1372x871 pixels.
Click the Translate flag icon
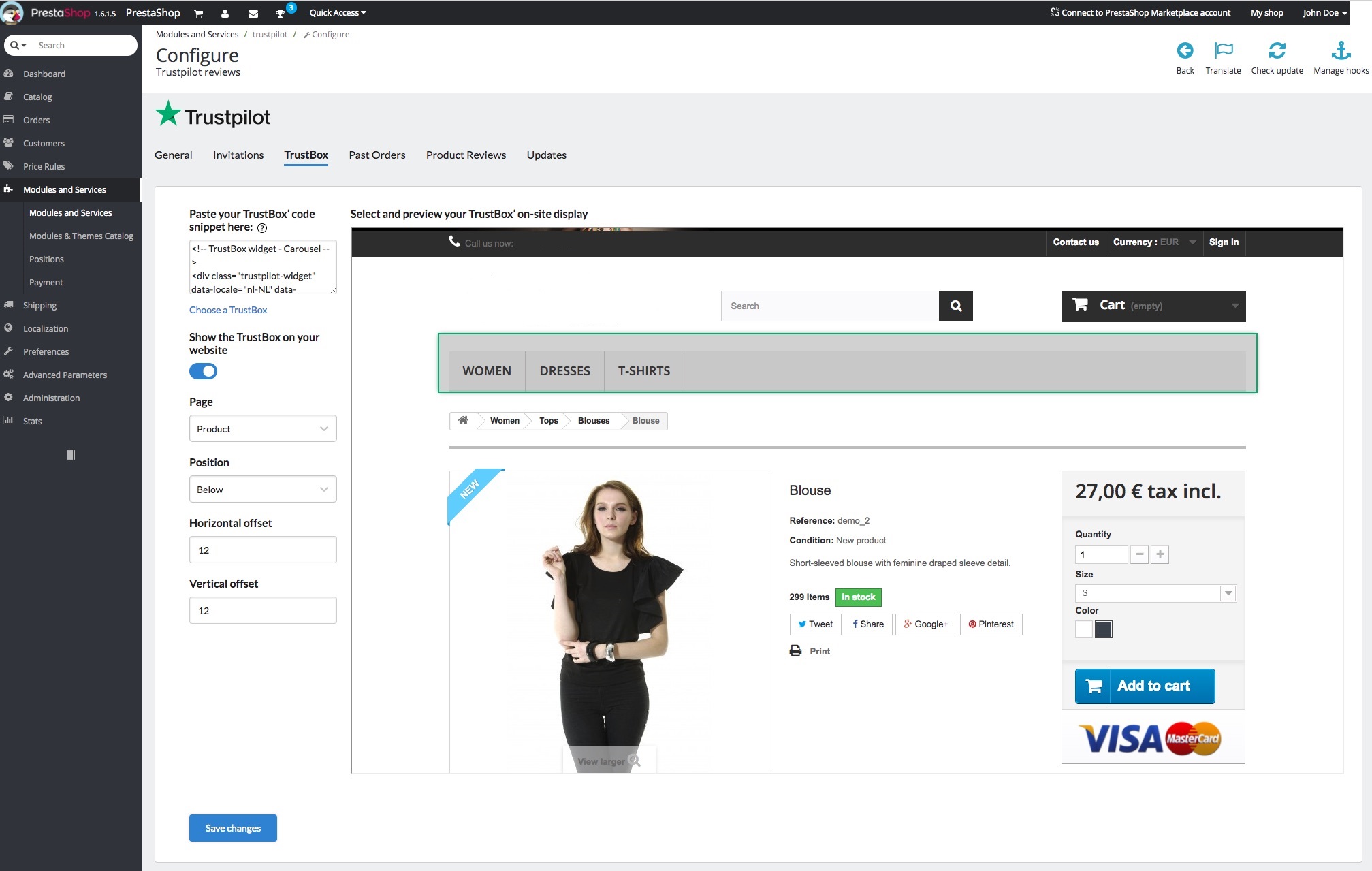tap(1224, 50)
